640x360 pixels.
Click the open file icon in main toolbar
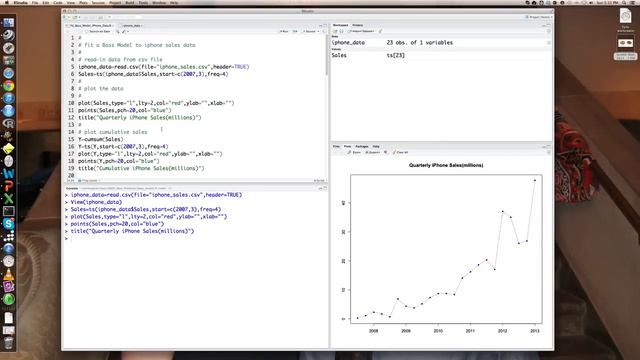[75, 17]
